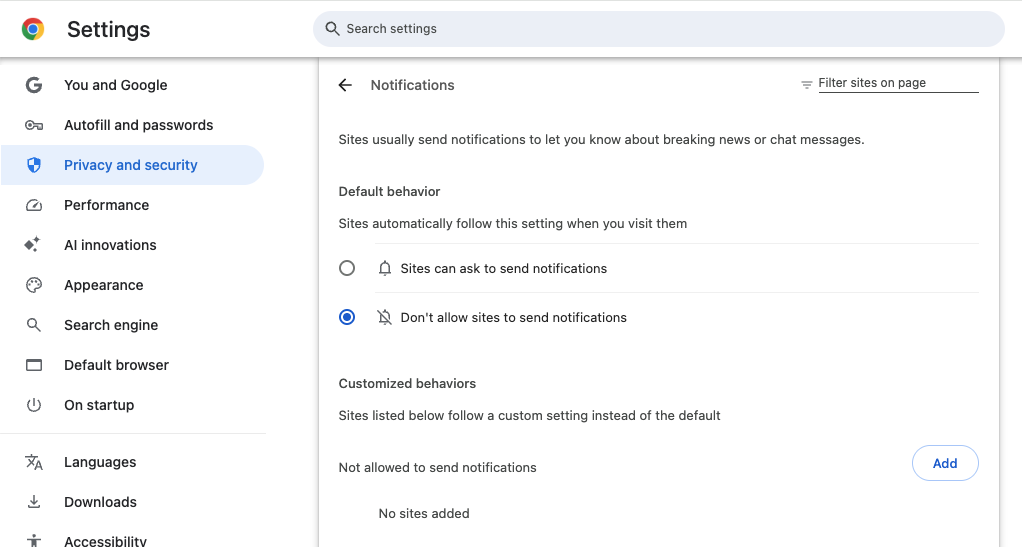Focus the Filter sites on page field
This screenshot has height=547, width=1022.
tap(898, 83)
